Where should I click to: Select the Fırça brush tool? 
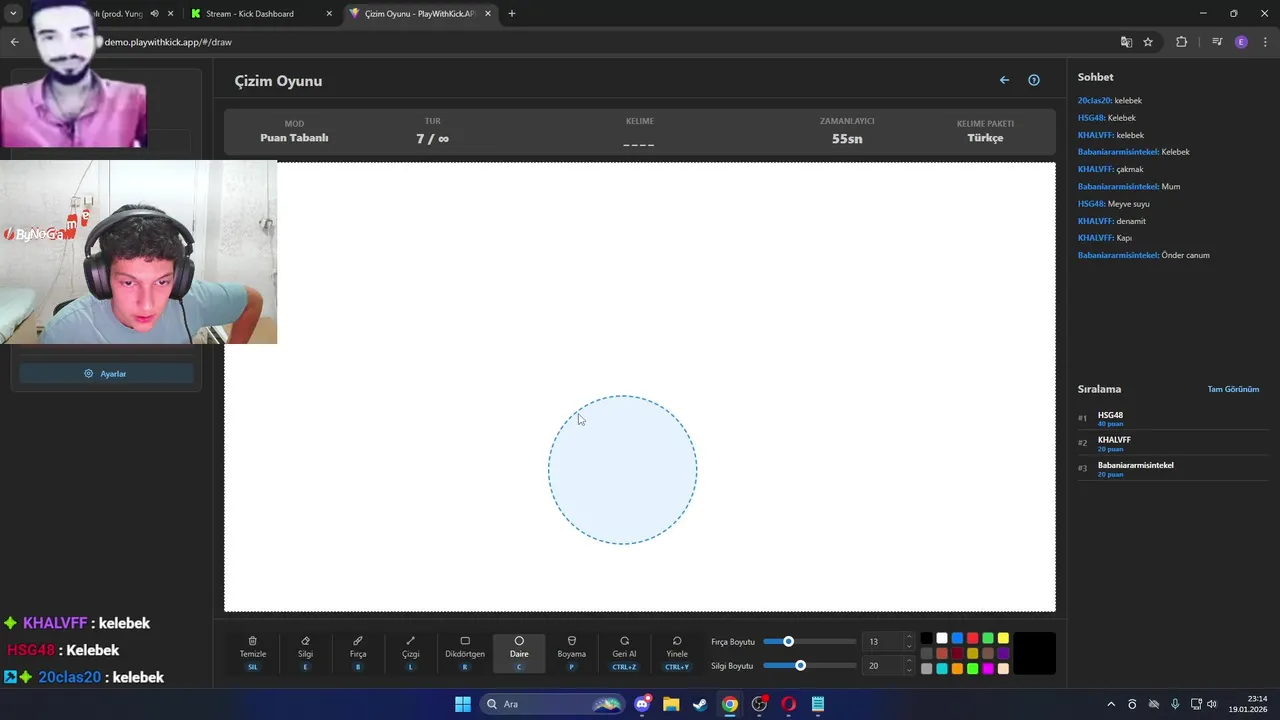tap(358, 653)
